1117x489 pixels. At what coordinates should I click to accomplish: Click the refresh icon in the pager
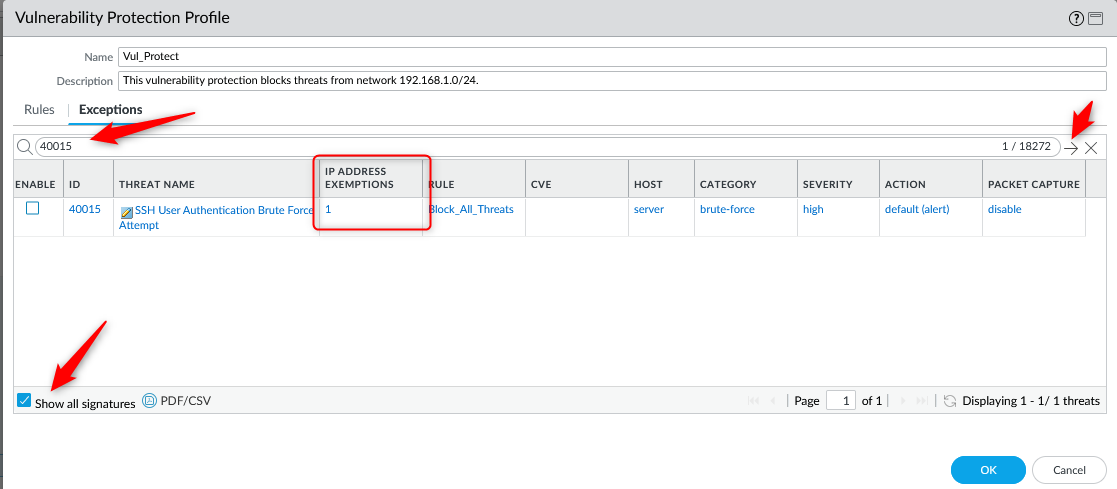pyautogui.click(x=950, y=401)
